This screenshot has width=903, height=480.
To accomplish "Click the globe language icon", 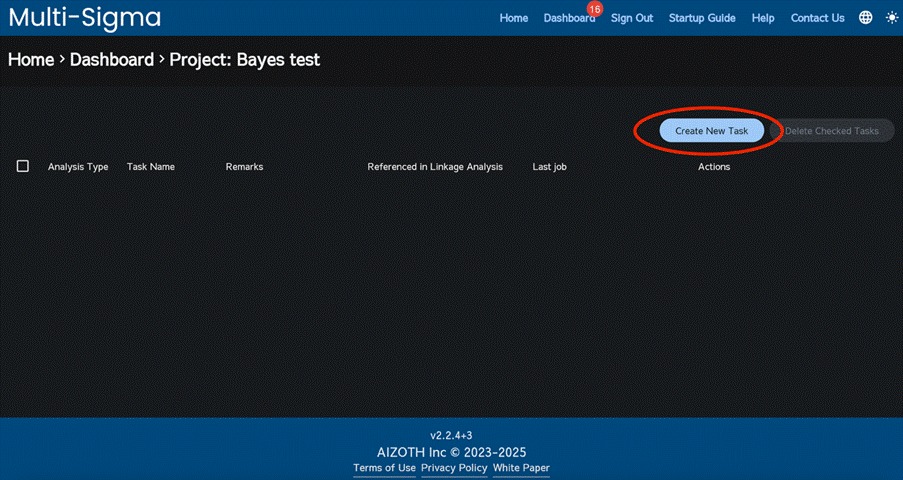I will [865, 18].
